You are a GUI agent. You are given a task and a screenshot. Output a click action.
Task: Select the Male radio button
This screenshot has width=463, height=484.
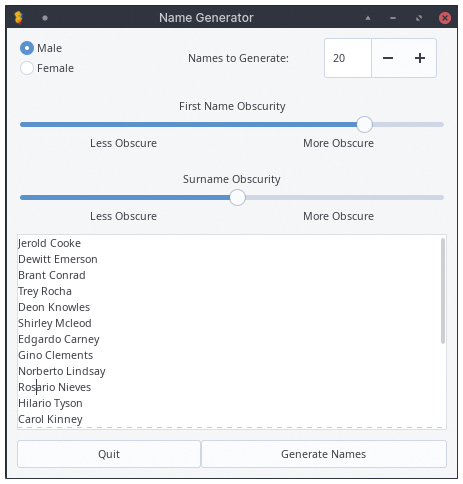click(27, 48)
